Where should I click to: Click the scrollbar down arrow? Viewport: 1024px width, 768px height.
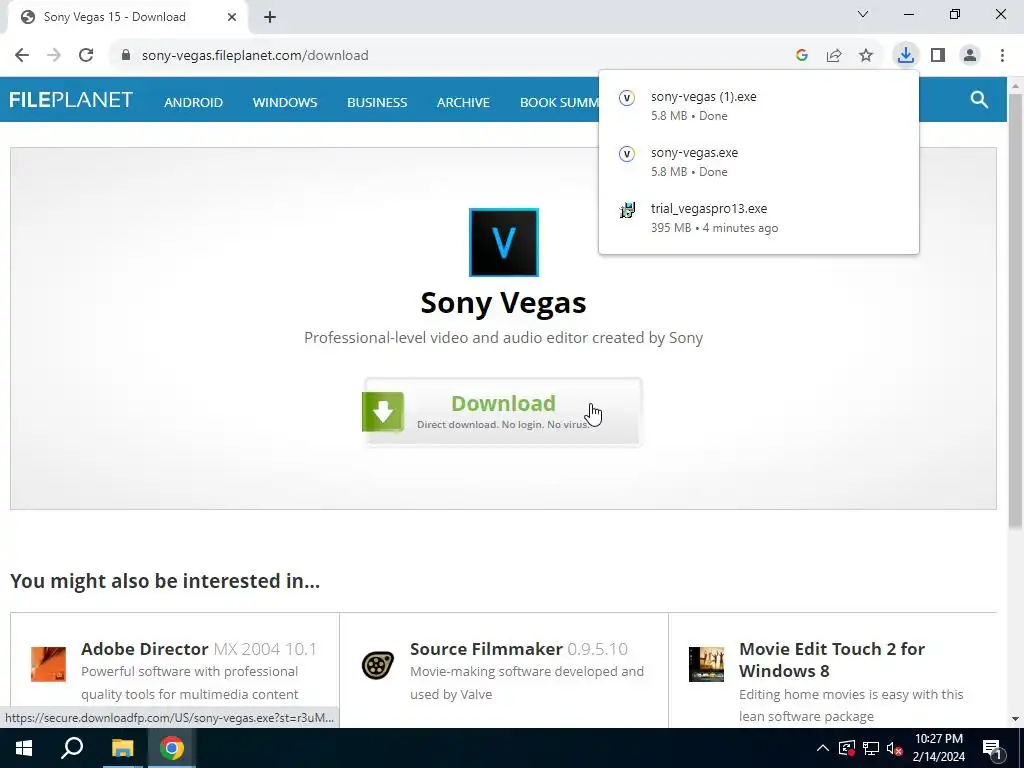(x=1015, y=719)
